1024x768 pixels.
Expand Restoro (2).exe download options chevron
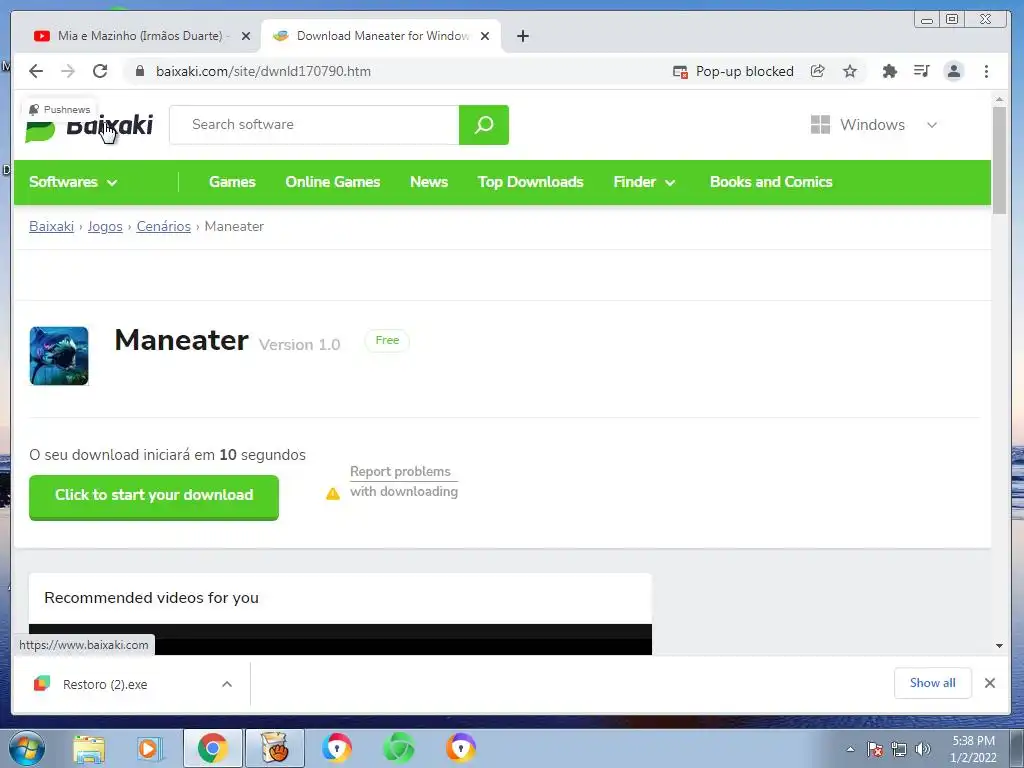pos(227,684)
